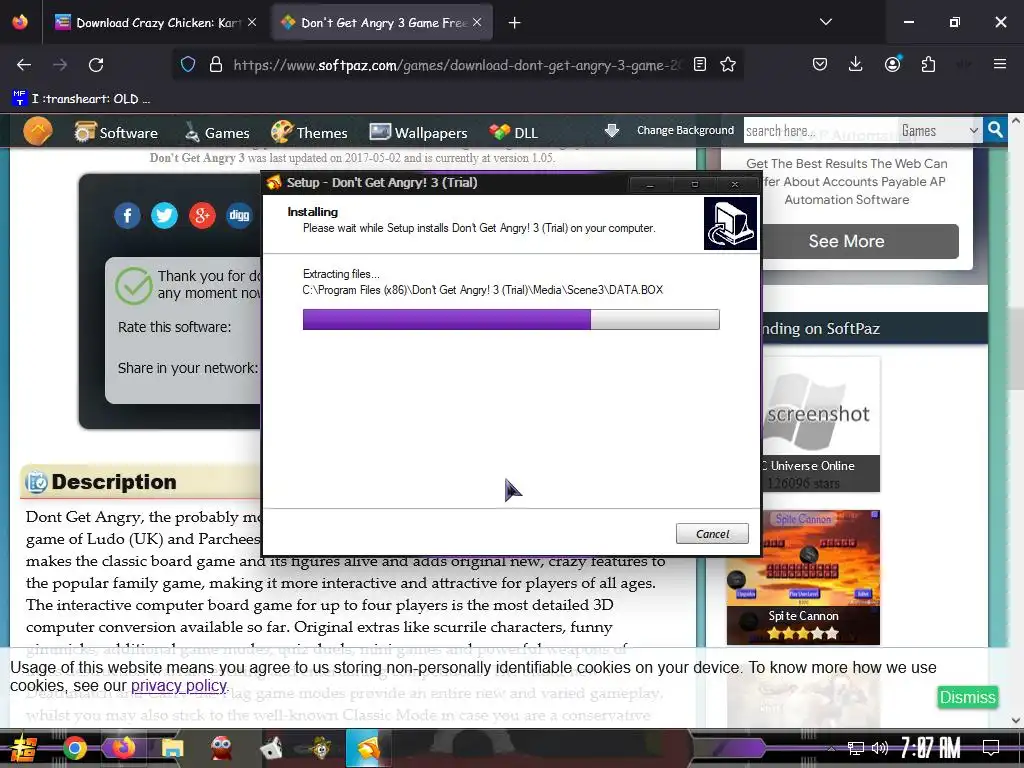Image resolution: width=1024 pixels, height=768 pixels.
Task: Open the tracking protection shield icon
Action: pyautogui.click(x=188, y=64)
